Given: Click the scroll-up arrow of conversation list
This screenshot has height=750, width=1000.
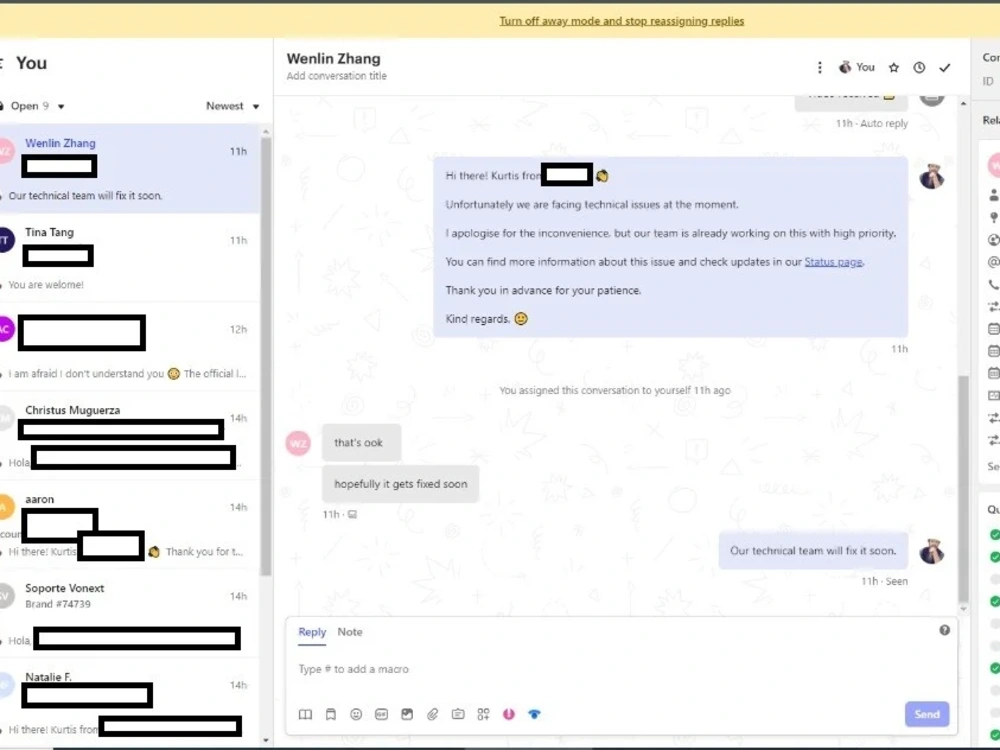Looking at the screenshot, I should (x=266, y=131).
